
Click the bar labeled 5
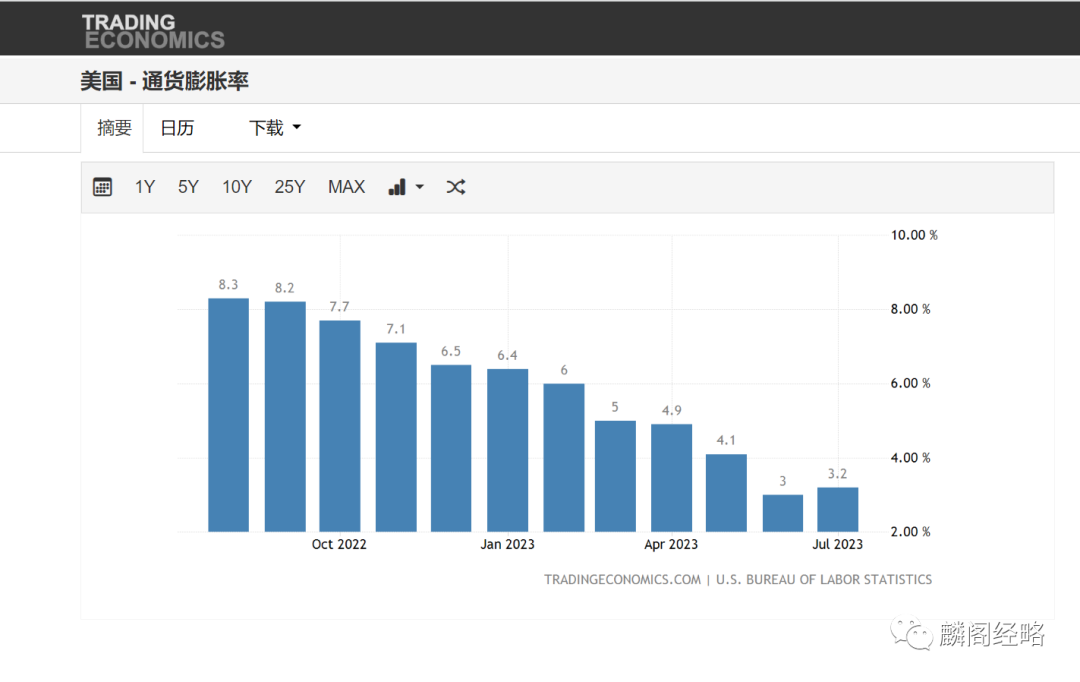pos(615,476)
